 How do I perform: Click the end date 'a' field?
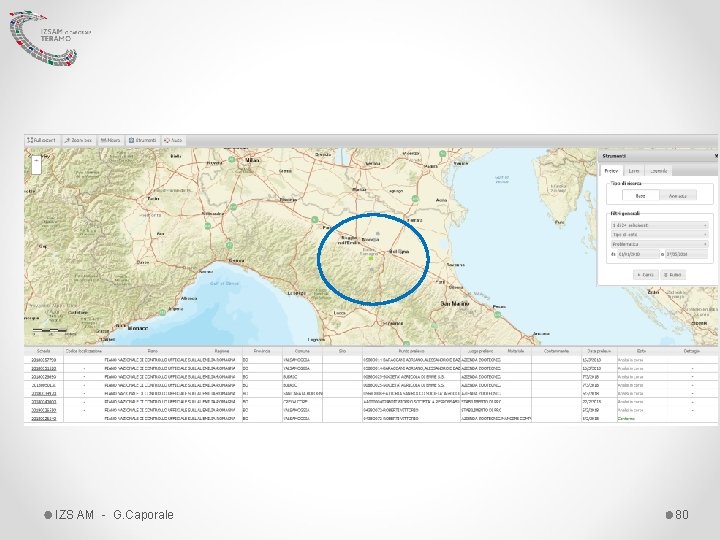tap(686, 254)
